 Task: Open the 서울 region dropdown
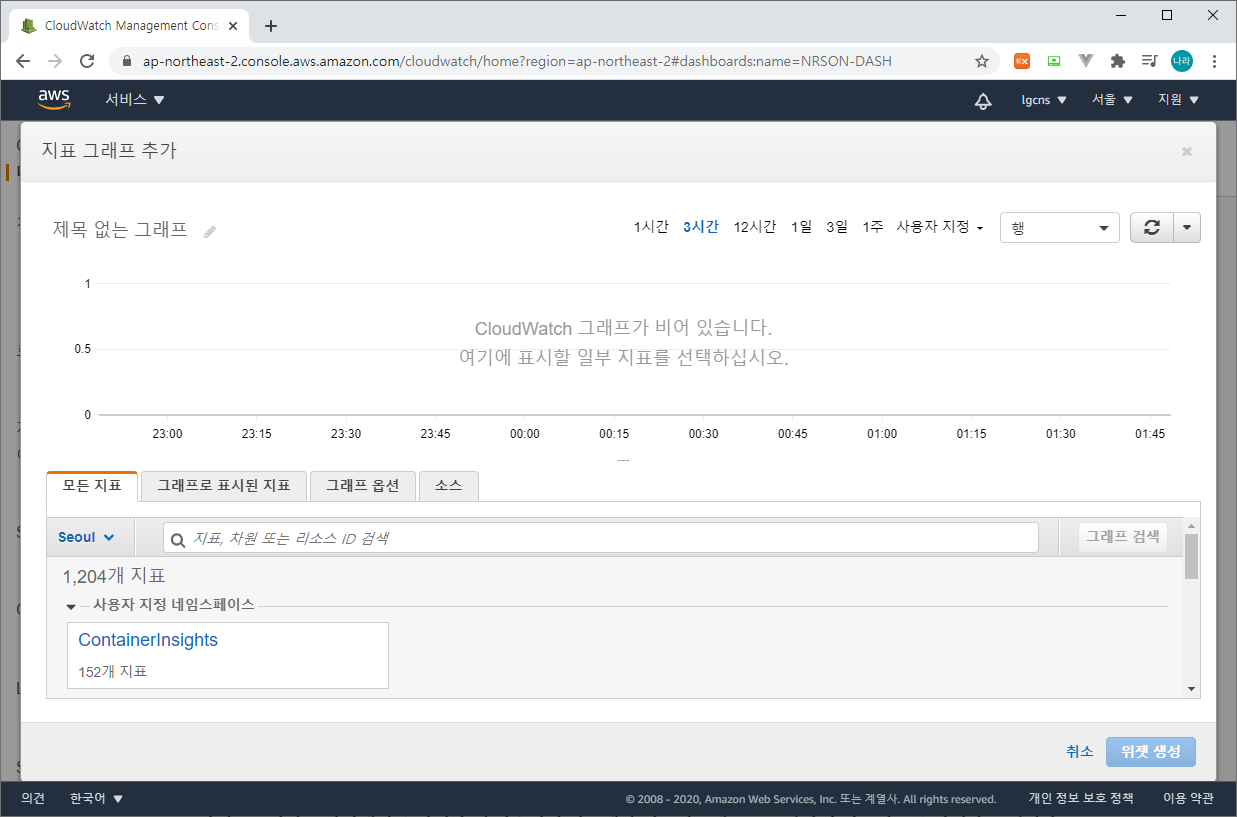click(1112, 100)
